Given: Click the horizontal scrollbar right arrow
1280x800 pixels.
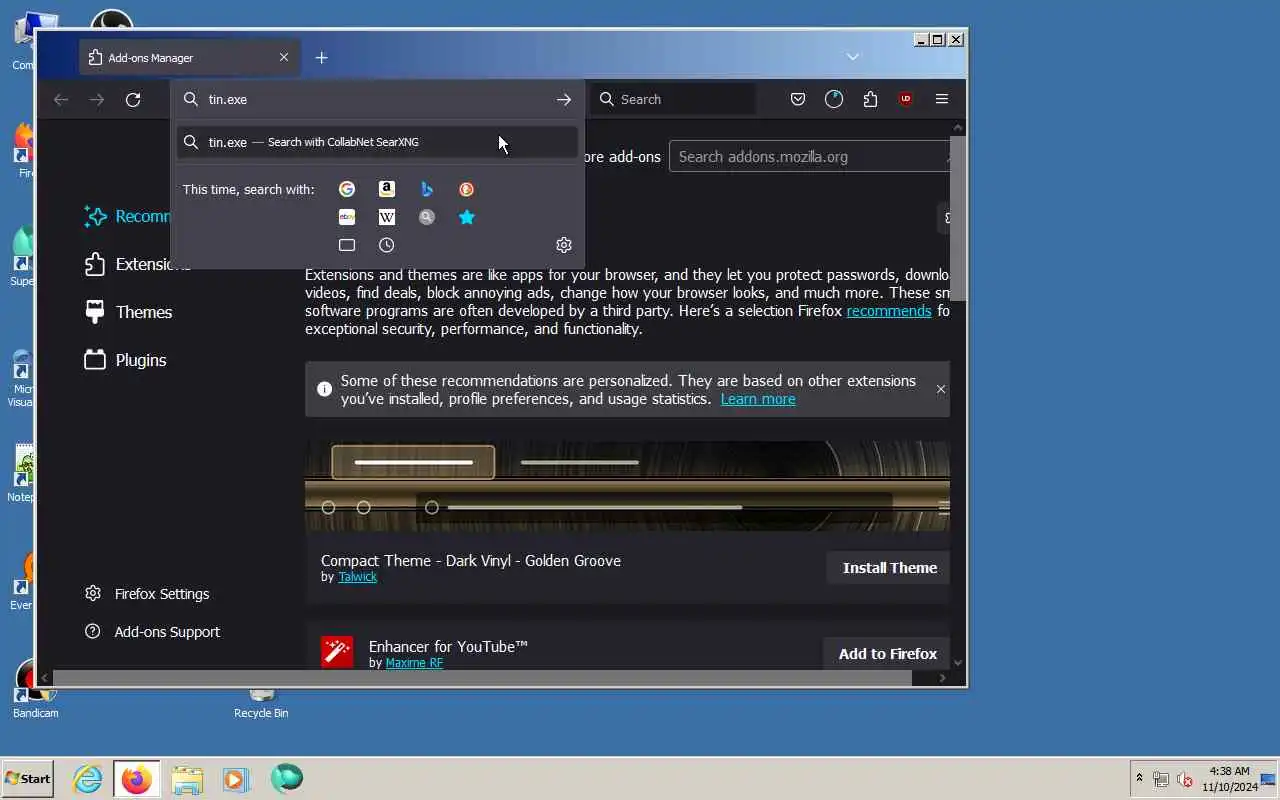Looking at the screenshot, I should coord(942,678).
